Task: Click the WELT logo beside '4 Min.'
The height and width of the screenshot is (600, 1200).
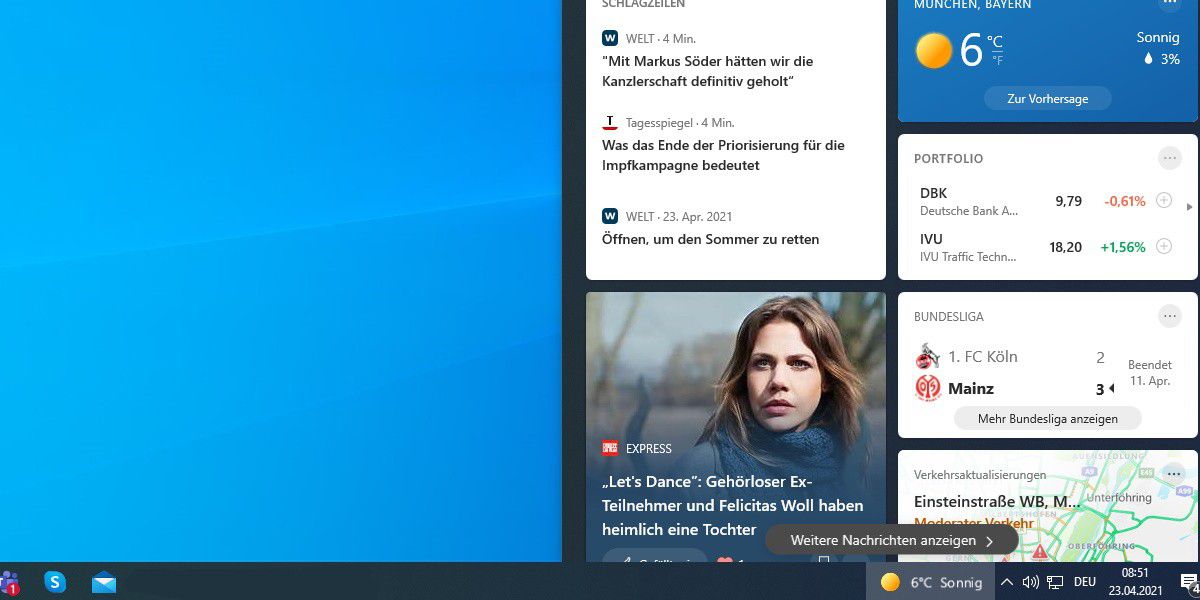Action: click(x=610, y=38)
